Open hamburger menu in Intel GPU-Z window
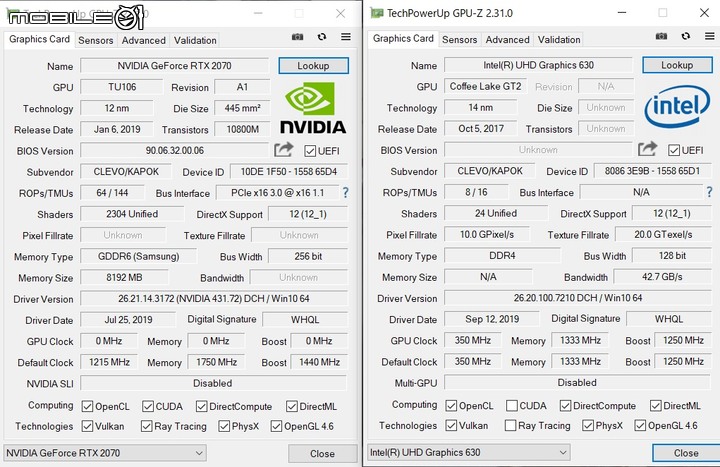 [x=709, y=36]
